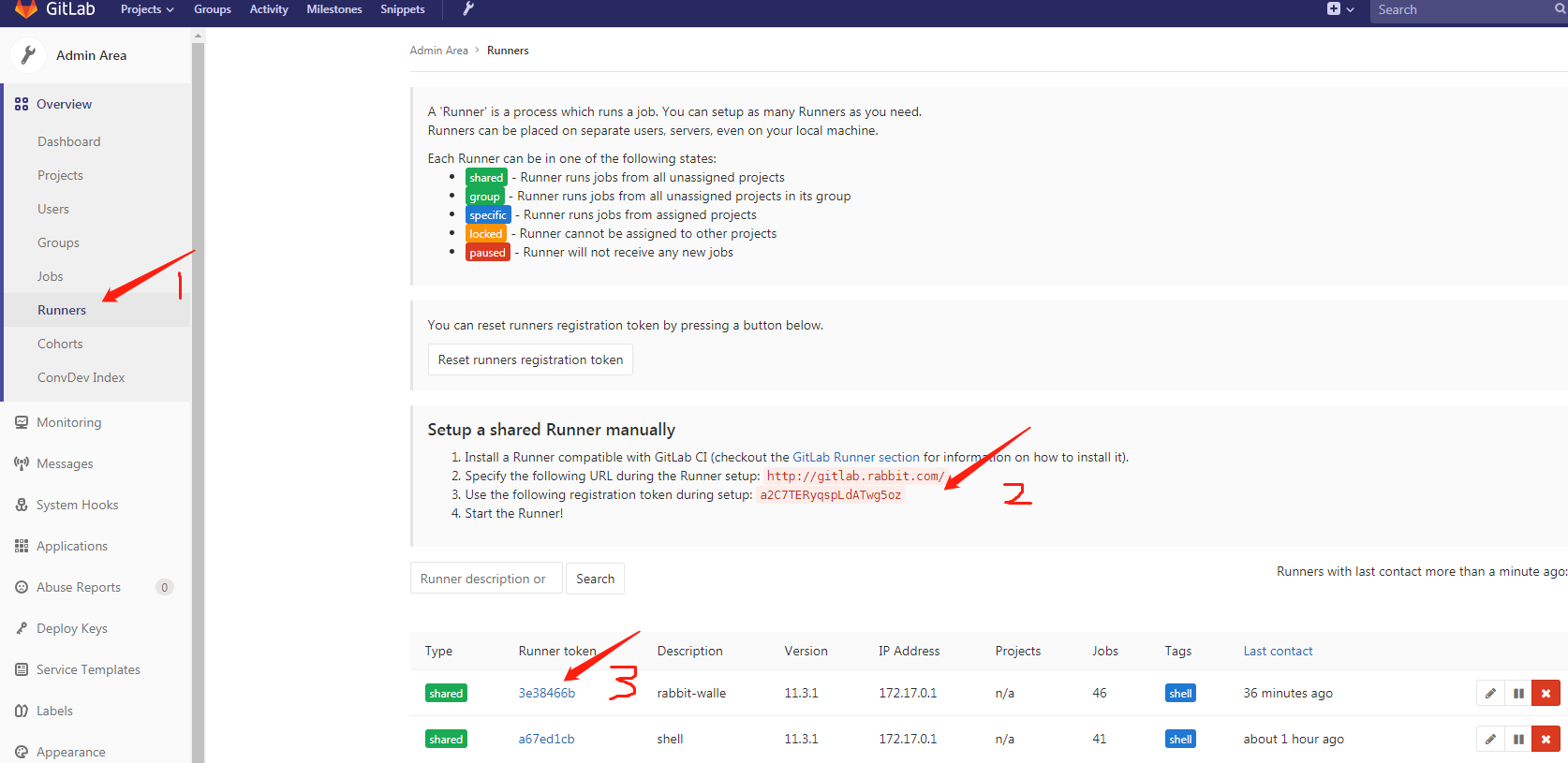
Task: Select Dashboard in sidebar
Action: tap(69, 141)
